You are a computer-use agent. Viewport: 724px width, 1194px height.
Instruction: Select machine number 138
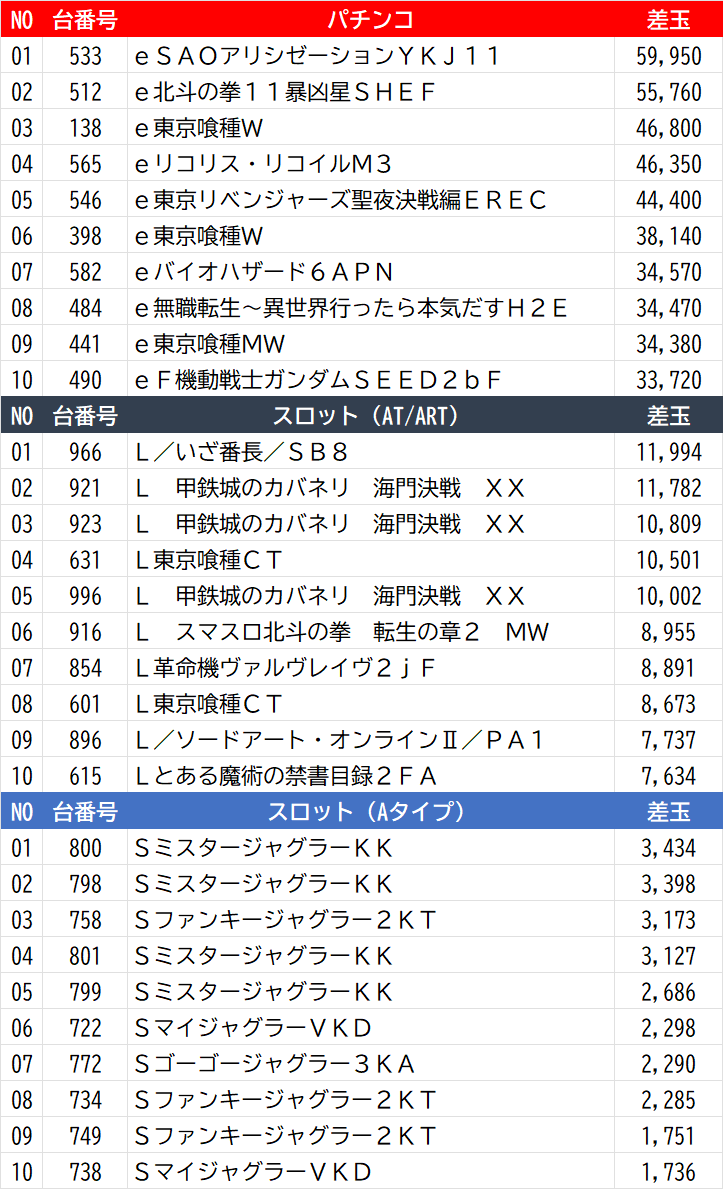pyautogui.click(x=85, y=128)
